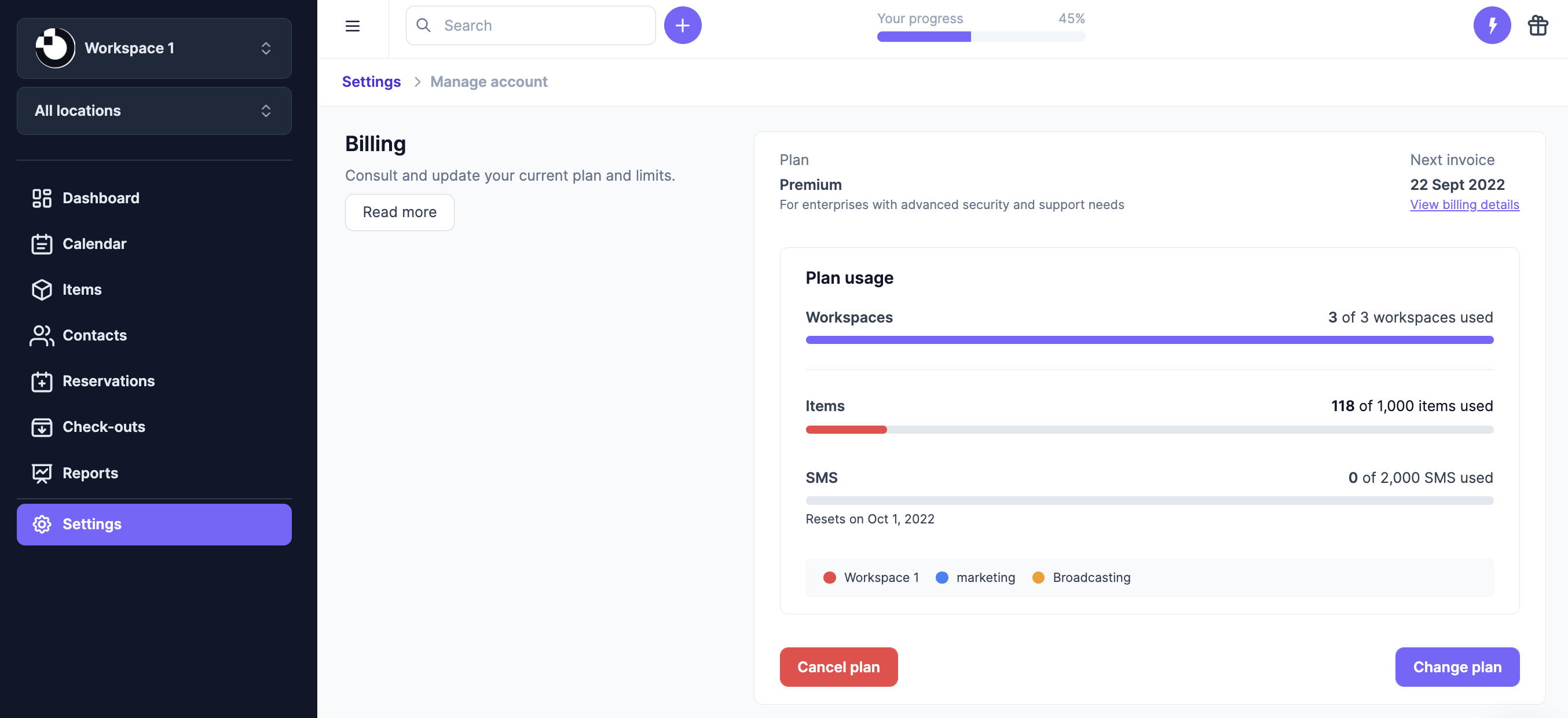
Task: Open the gift box icon
Action: 1537,25
